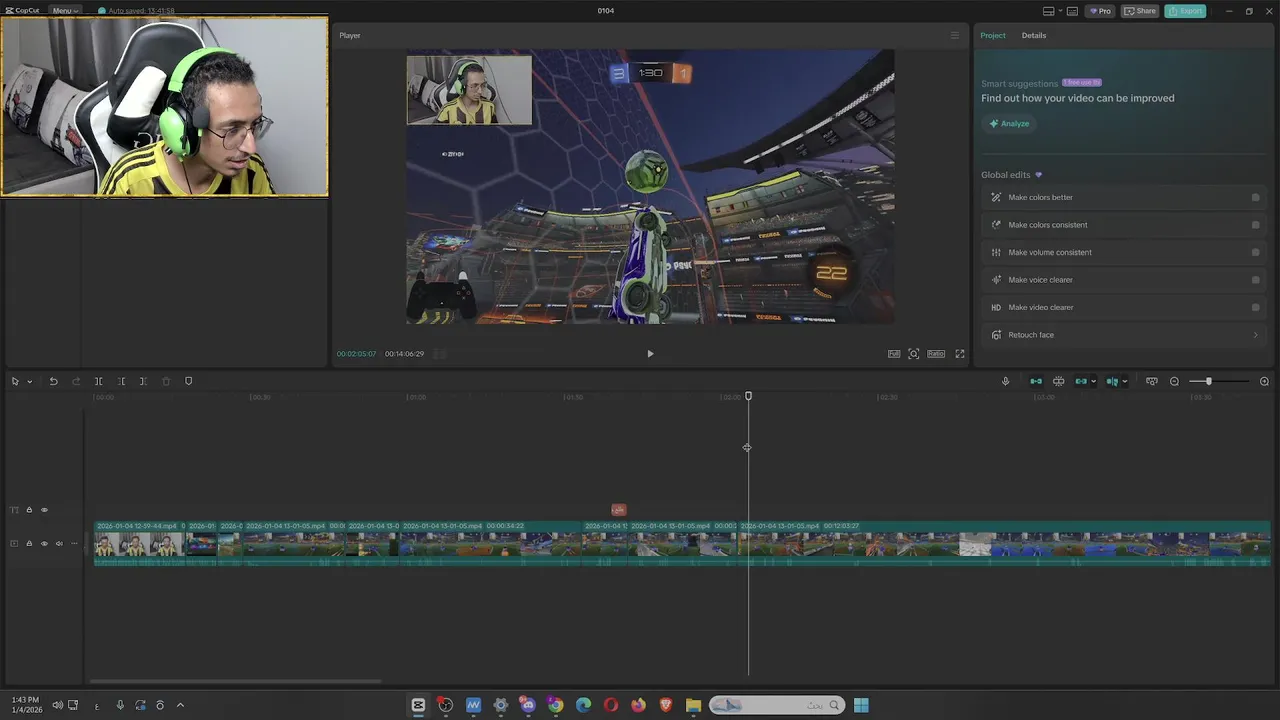Open the CapCut Menu dropdown
The width and height of the screenshot is (1280, 720).
click(x=65, y=11)
